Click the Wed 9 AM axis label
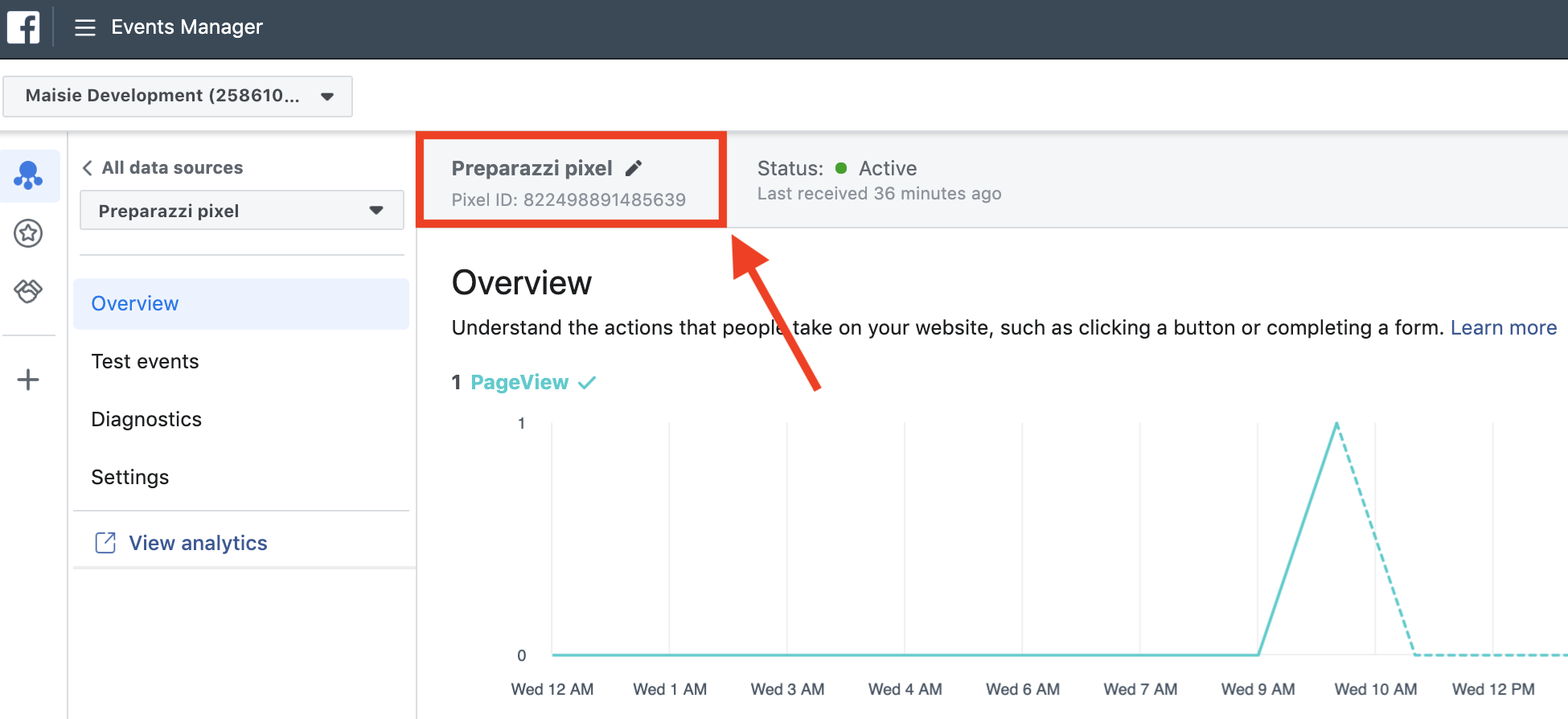 pyautogui.click(x=1258, y=689)
